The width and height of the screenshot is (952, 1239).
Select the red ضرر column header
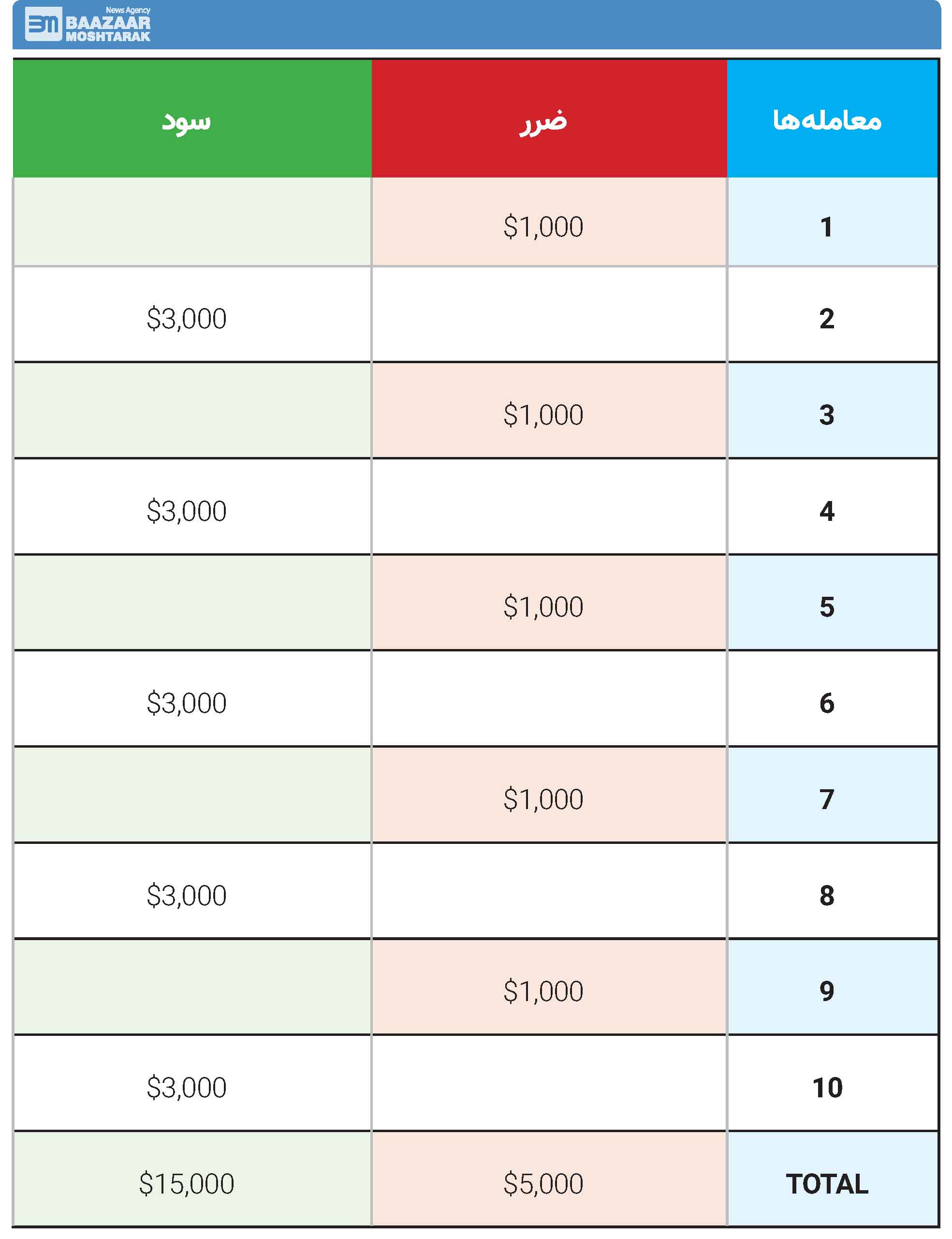(549, 119)
